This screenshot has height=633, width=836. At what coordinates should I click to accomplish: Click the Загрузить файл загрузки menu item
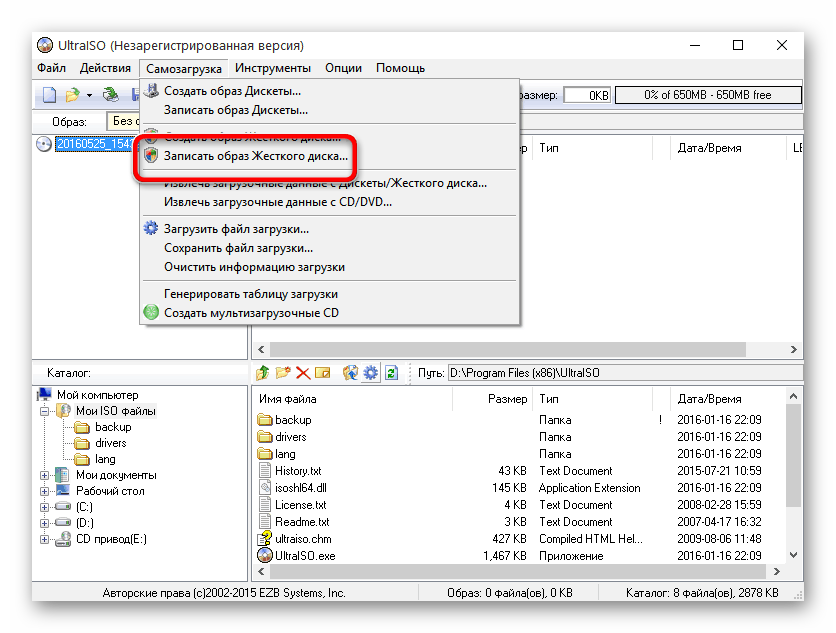click(x=236, y=229)
